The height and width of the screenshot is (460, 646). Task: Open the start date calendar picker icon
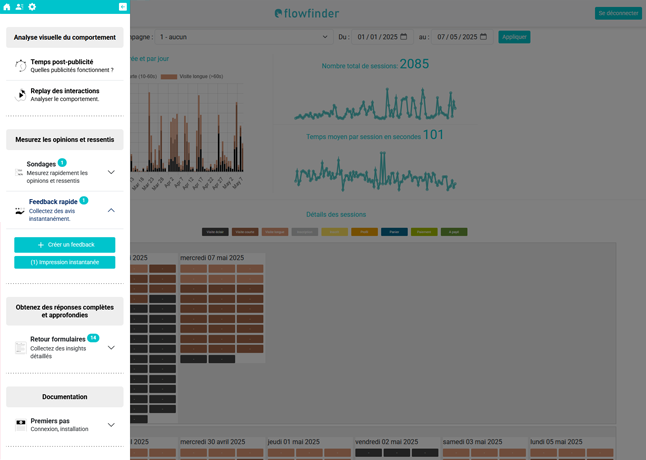tap(404, 37)
